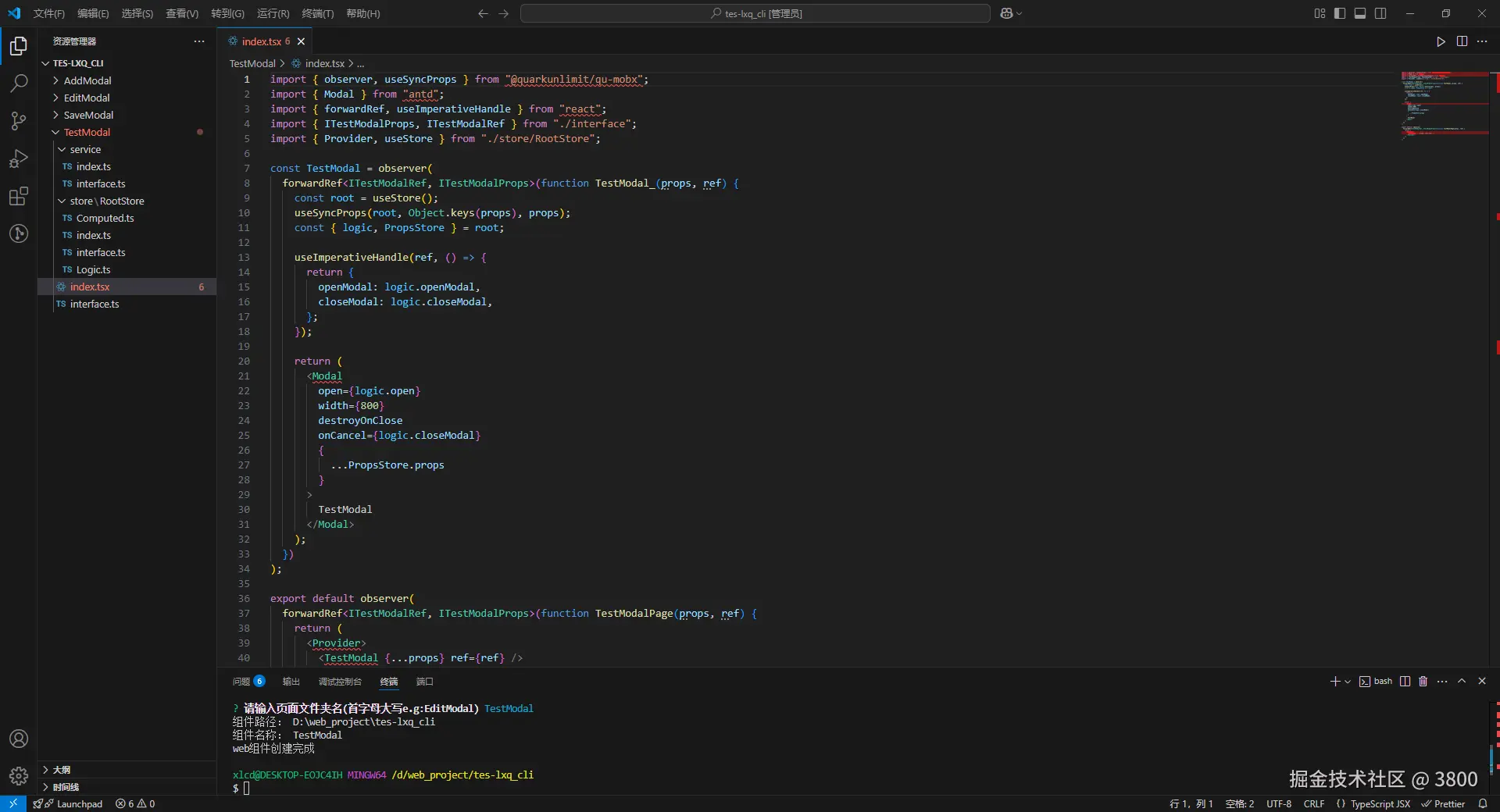Open the Source Control view
The height and width of the screenshot is (812, 1500).
pos(19,120)
